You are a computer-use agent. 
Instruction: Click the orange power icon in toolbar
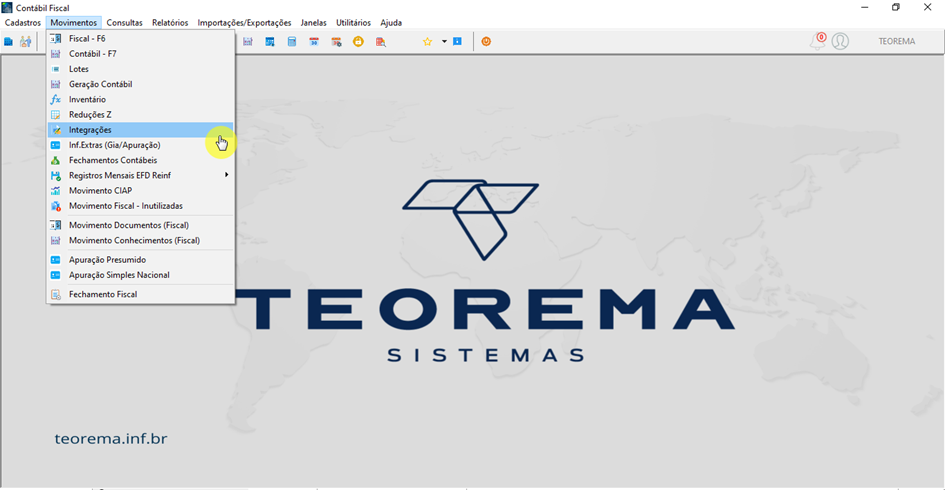point(486,42)
